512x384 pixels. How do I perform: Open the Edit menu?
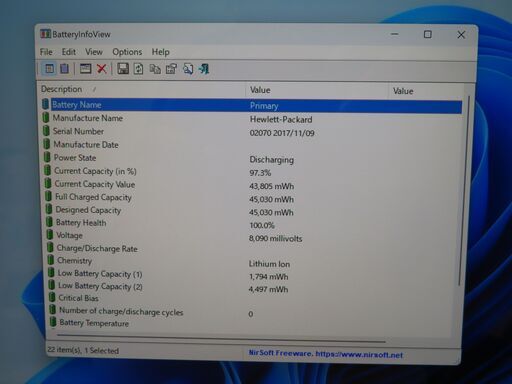click(x=69, y=52)
